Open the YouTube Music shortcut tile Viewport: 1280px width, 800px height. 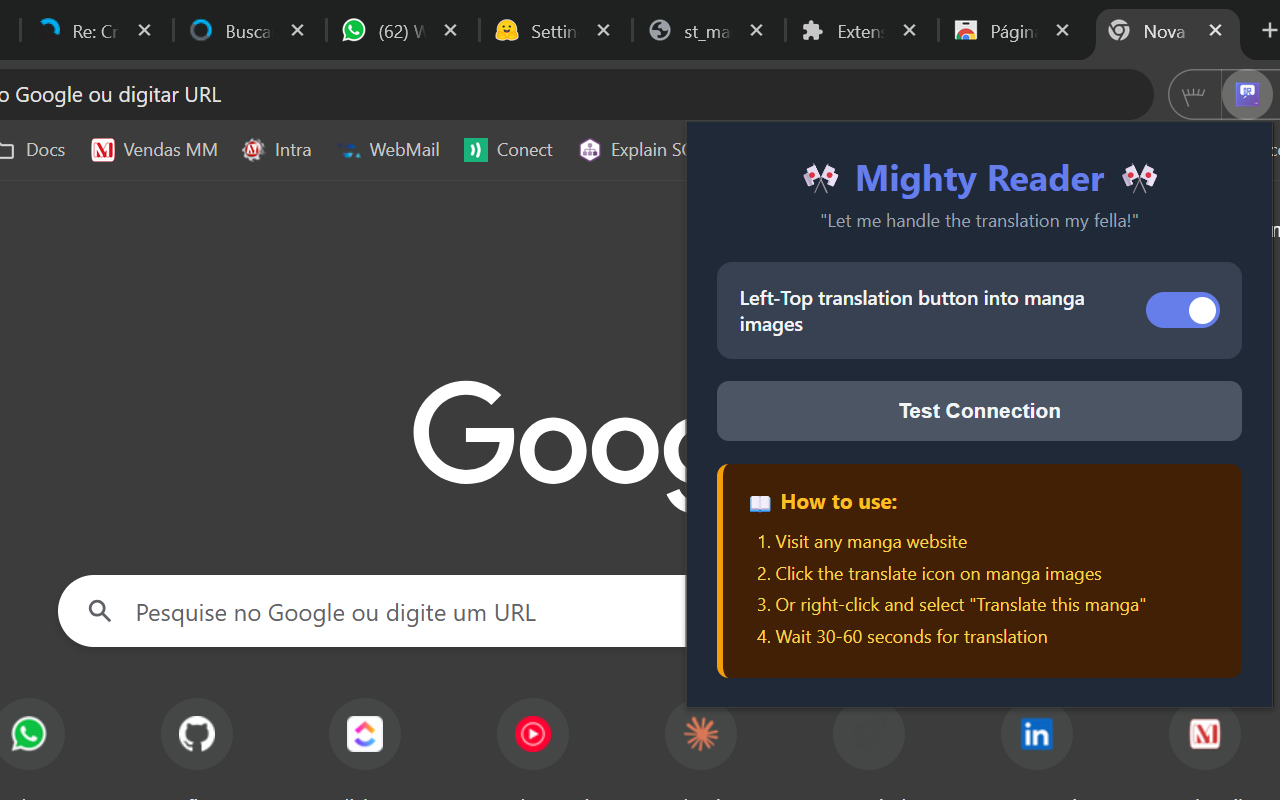click(x=533, y=734)
